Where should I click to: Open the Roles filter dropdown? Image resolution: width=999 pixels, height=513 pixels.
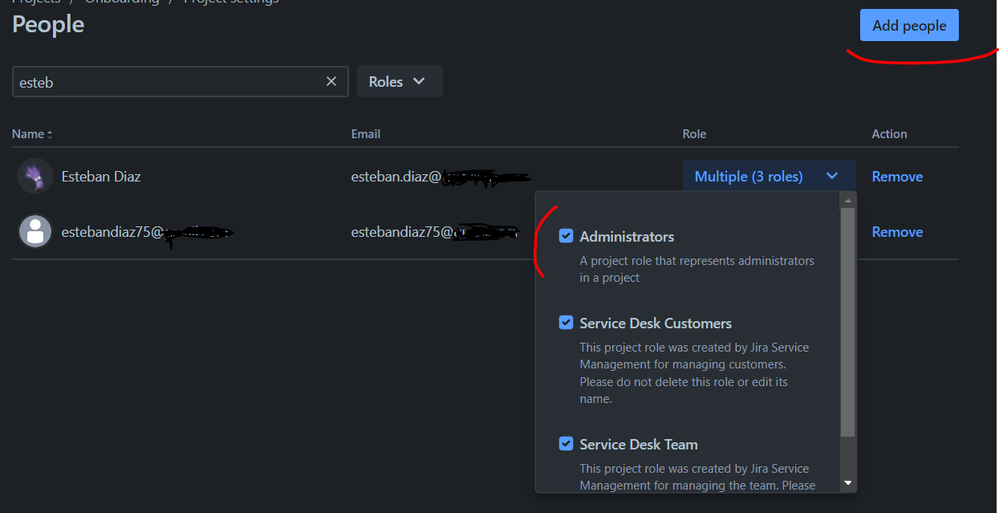pyautogui.click(x=399, y=82)
